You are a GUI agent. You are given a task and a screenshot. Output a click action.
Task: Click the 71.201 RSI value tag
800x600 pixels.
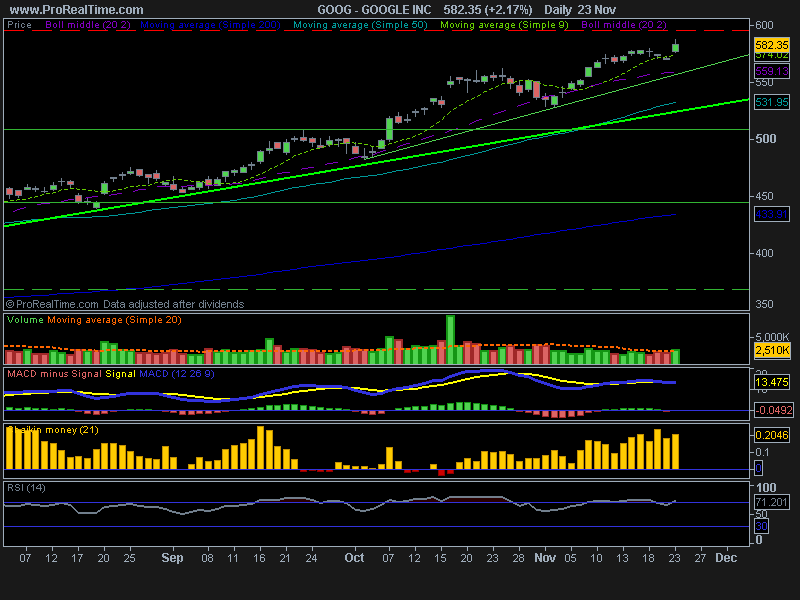[771, 502]
